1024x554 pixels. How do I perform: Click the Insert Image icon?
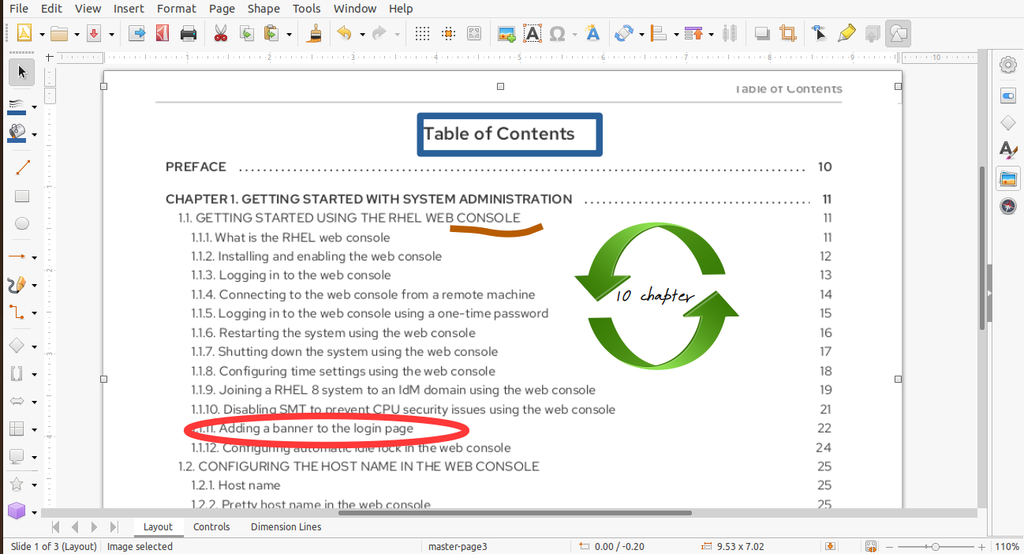click(506, 33)
